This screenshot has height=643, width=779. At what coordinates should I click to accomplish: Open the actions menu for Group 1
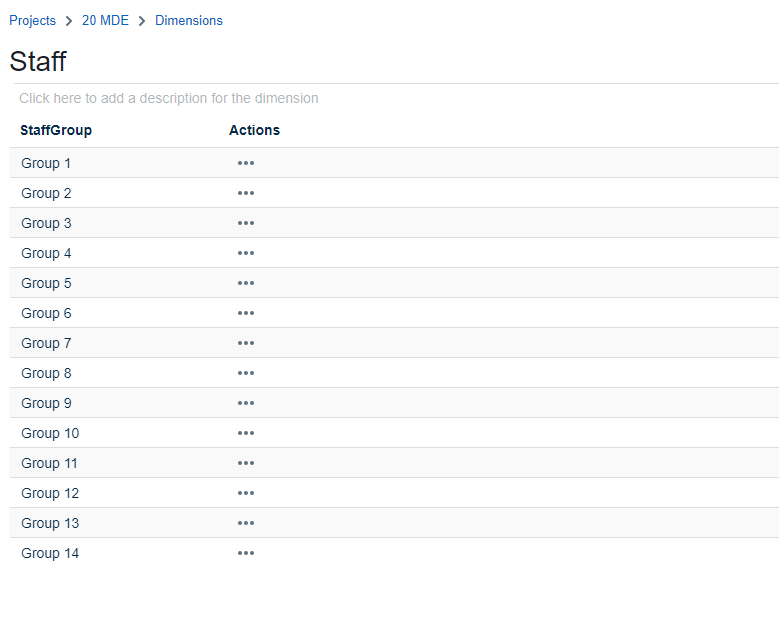click(x=246, y=163)
